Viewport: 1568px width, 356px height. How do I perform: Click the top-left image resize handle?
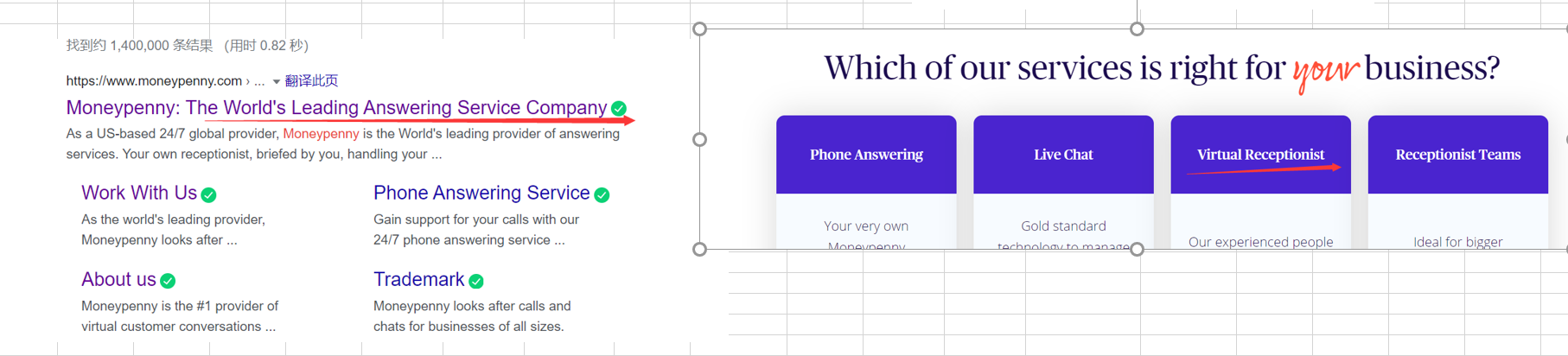pyautogui.click(x=700, y=29)
